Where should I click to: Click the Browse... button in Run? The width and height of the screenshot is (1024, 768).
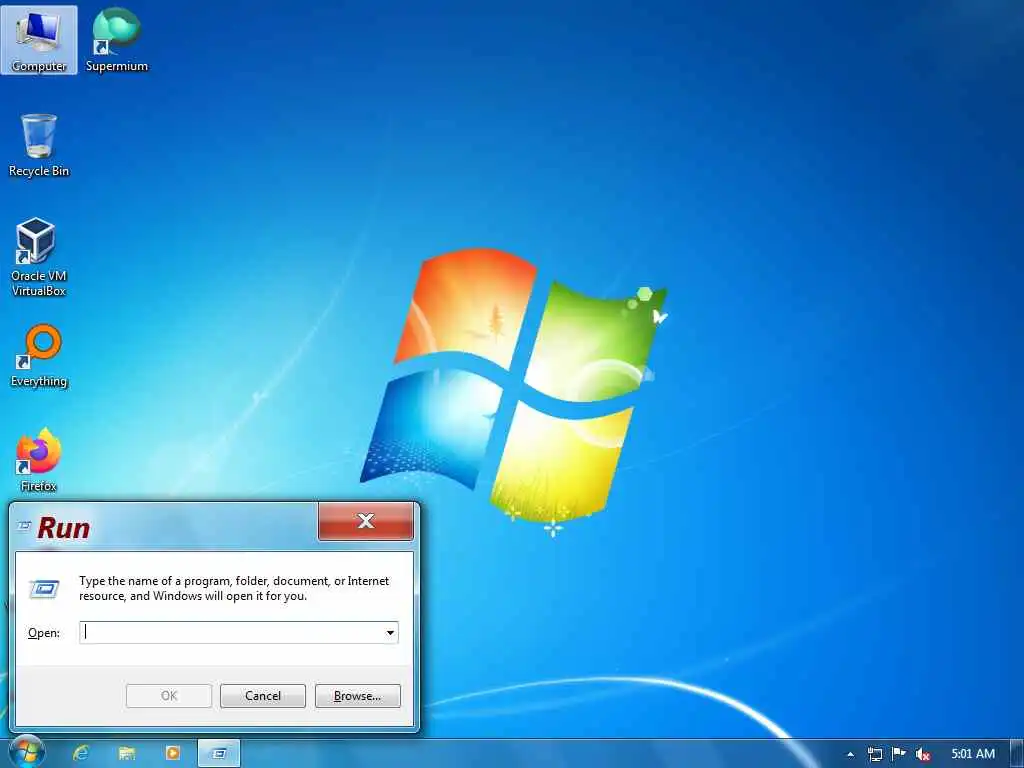click(357, 696)
